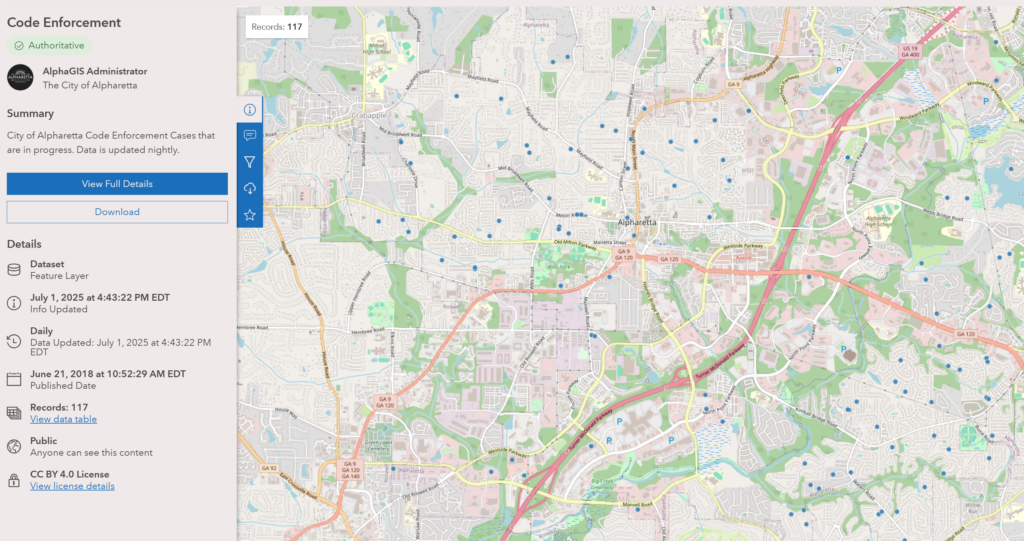Click the Records: 117 map label
Image resolution: width=1024 pixels, height=541 pixels.
click(x=277, y=27)
